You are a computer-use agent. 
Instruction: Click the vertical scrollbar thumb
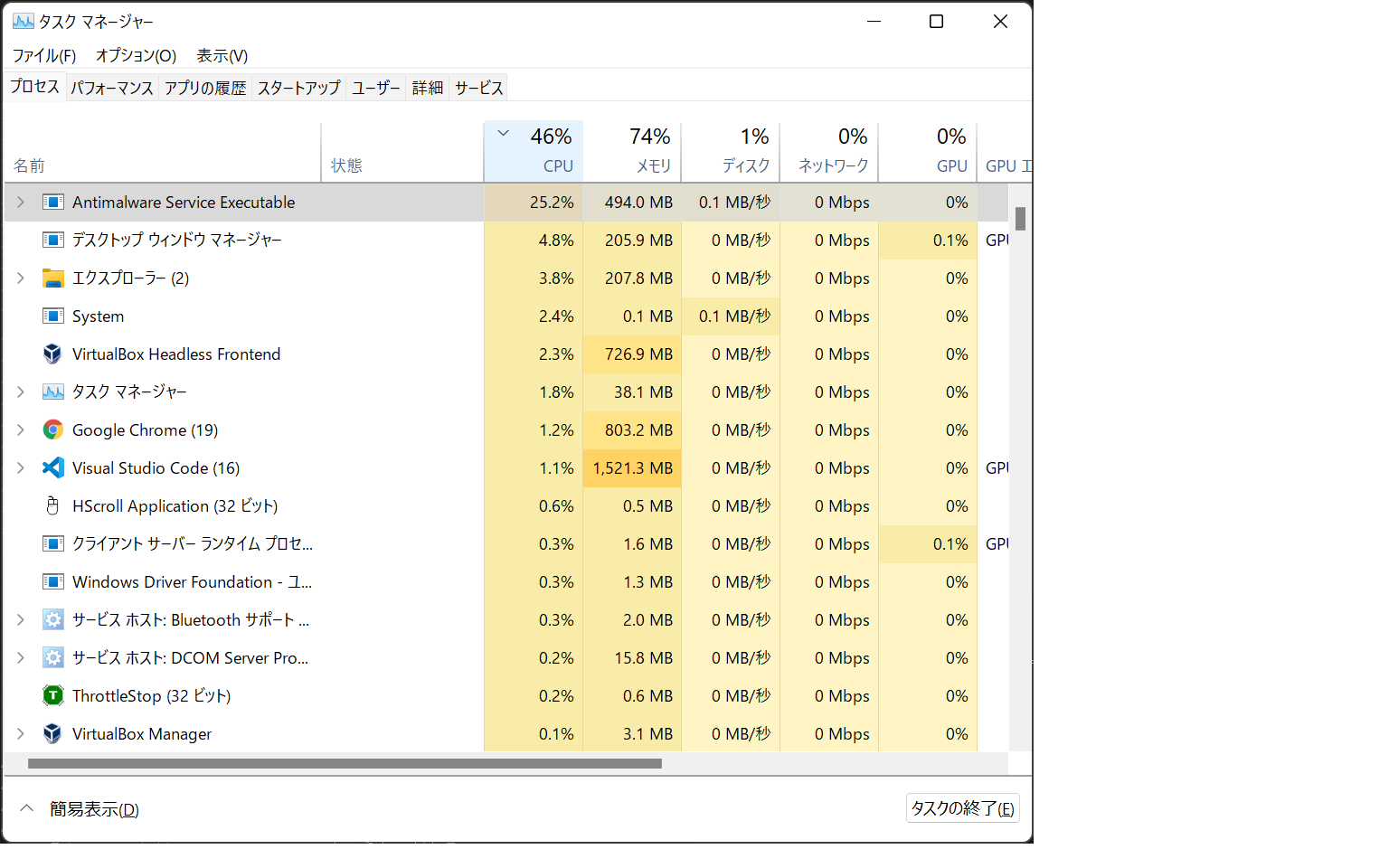[x=1020, y=219]
